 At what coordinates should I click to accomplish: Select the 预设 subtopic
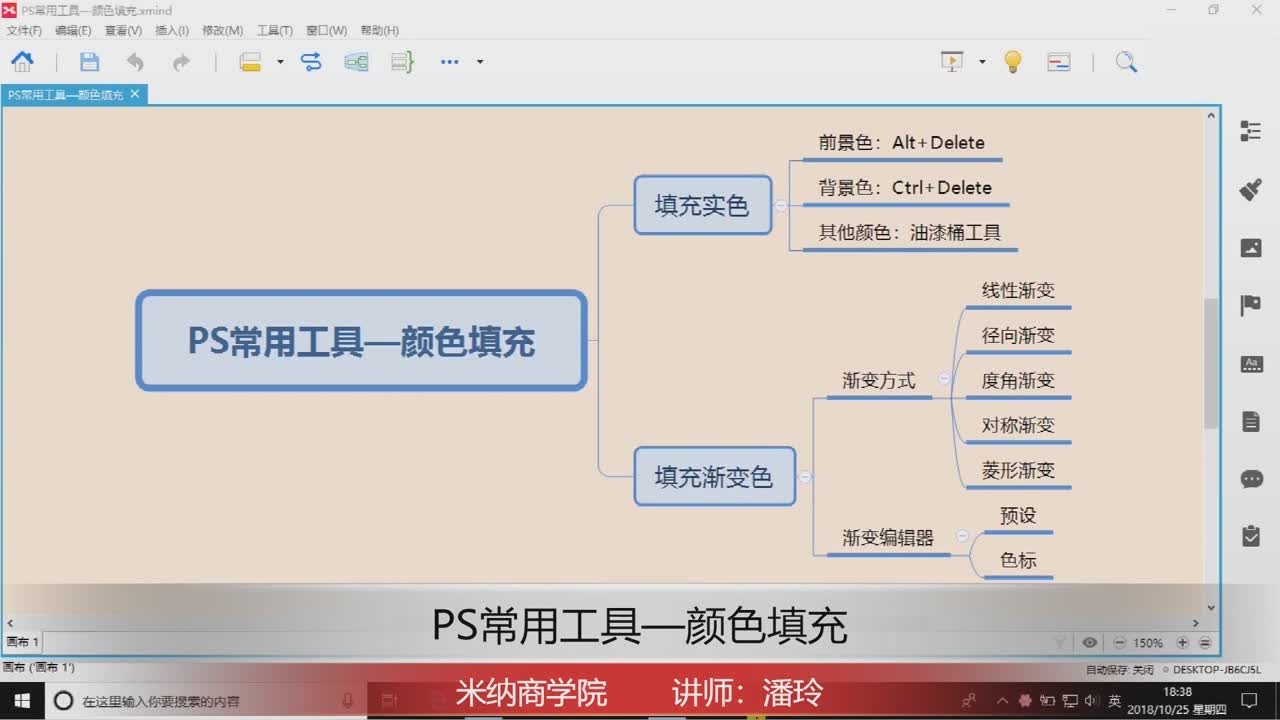(1018, 516)
